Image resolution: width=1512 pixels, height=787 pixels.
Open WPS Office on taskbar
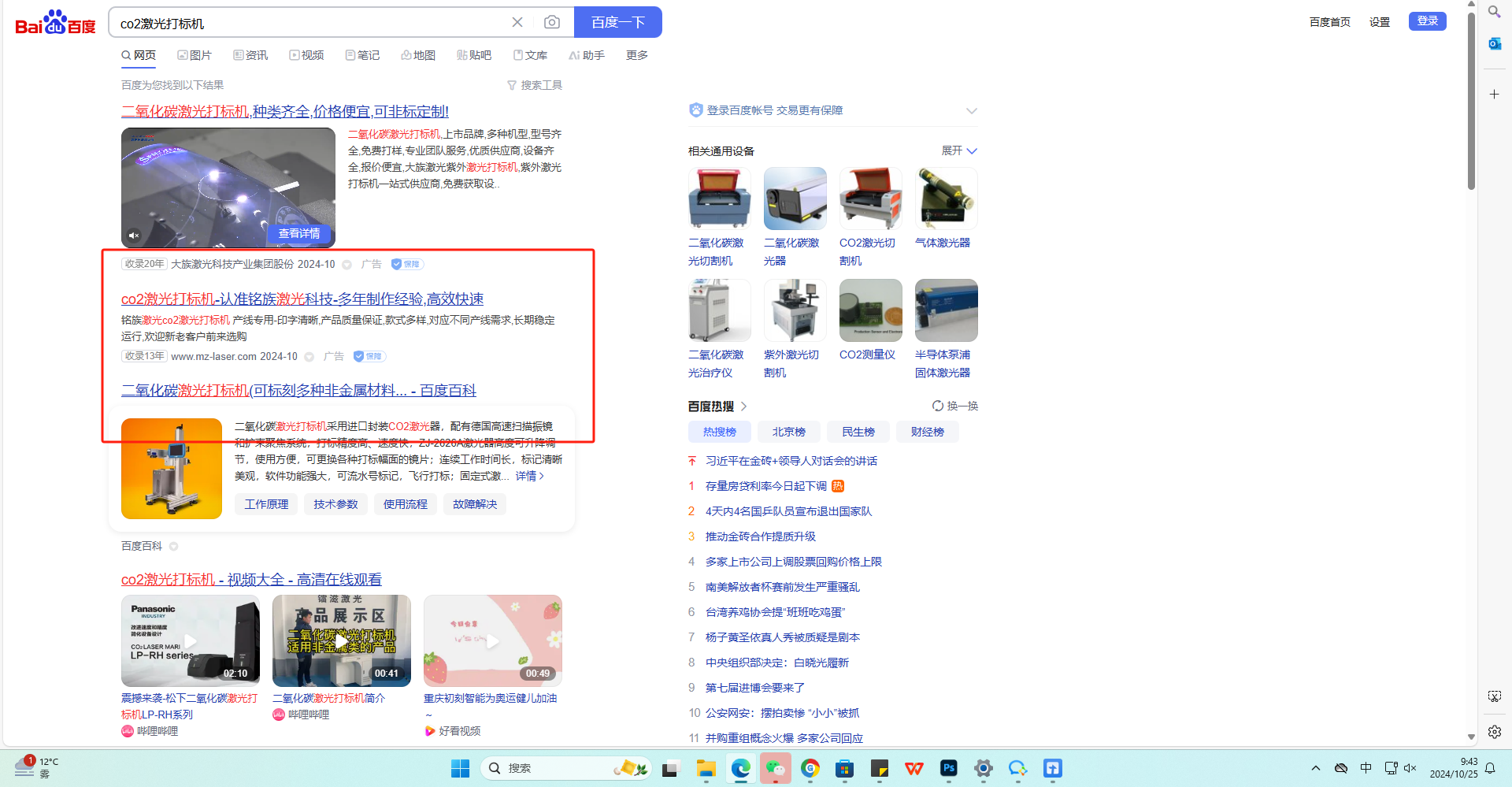(x=914, y=768)
